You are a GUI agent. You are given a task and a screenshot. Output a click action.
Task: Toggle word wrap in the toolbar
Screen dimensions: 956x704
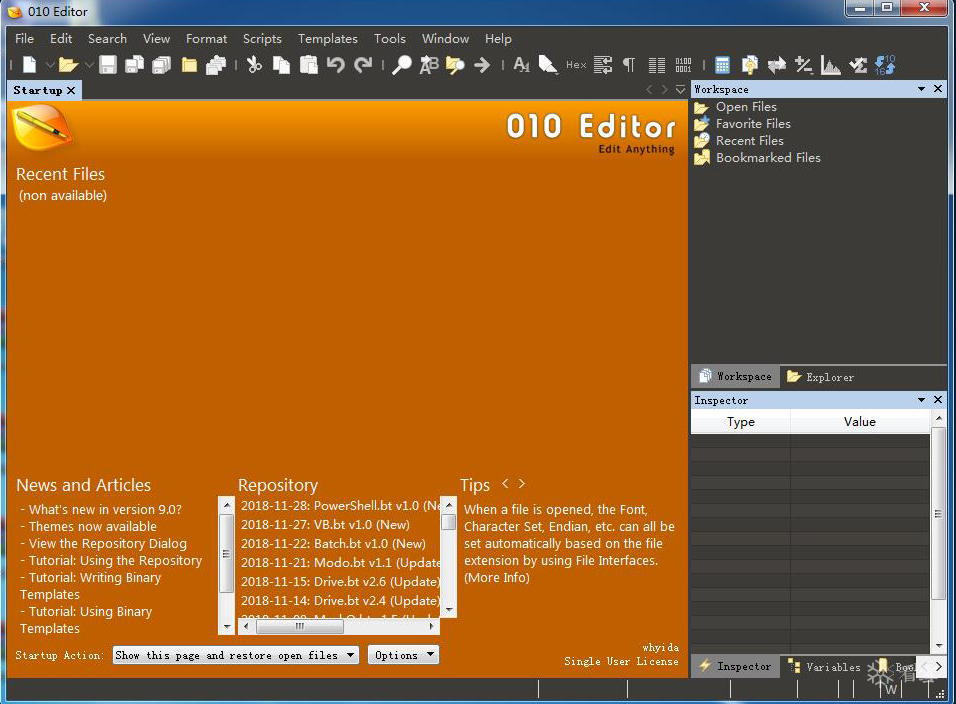coord(603,65)
